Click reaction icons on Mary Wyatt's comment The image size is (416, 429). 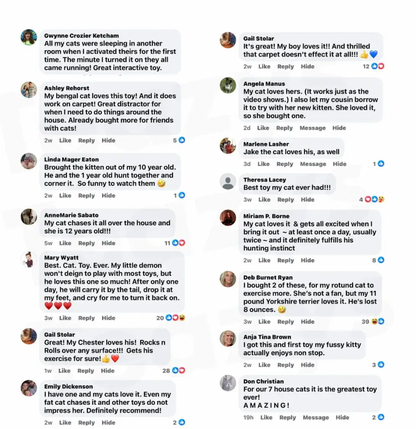pyautogui.click(x=175, y=318)
